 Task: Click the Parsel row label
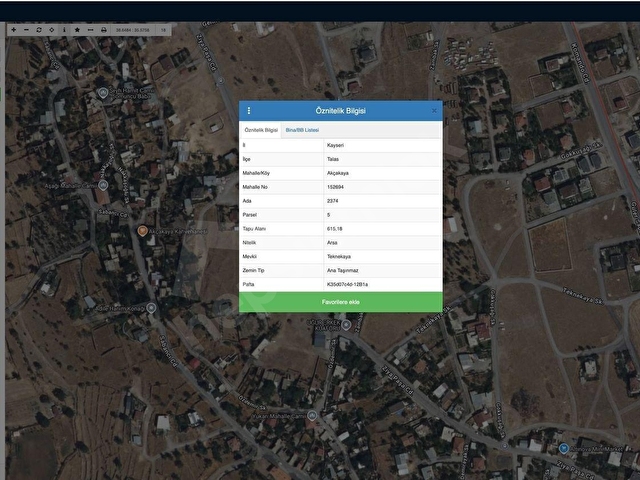click(249, 215)
